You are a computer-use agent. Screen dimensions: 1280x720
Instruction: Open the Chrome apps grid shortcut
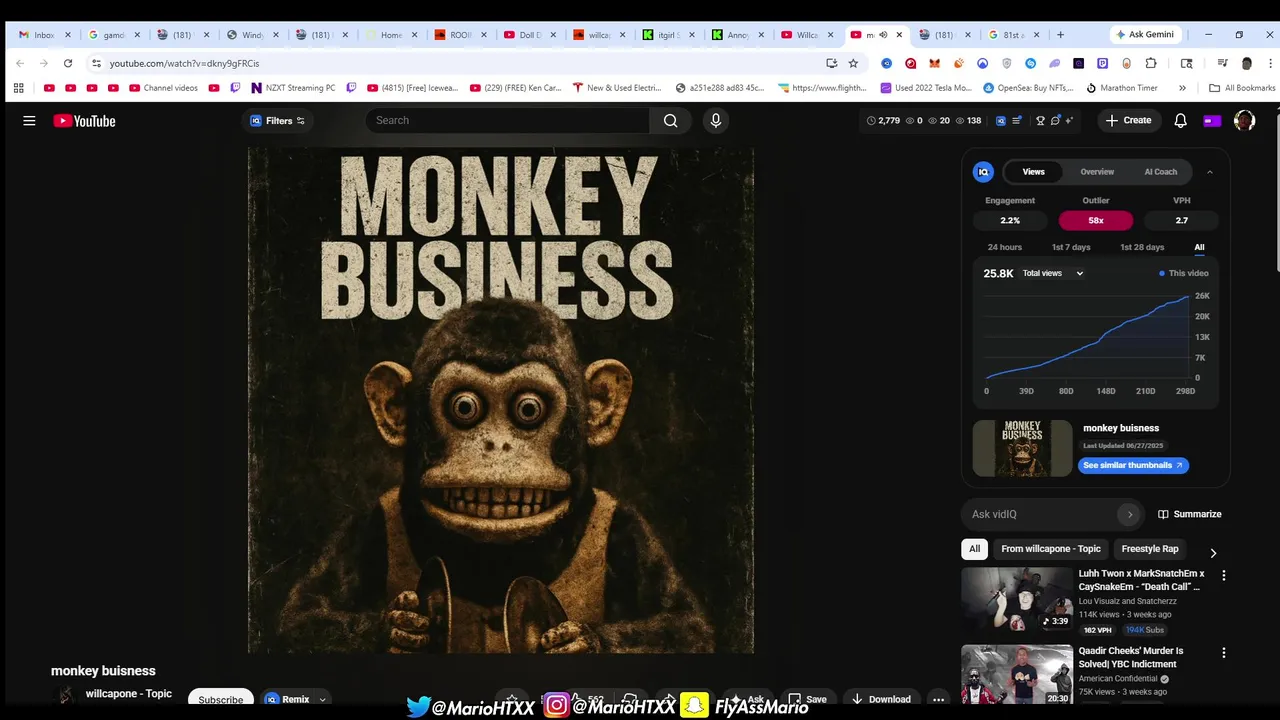click(18, 88)
